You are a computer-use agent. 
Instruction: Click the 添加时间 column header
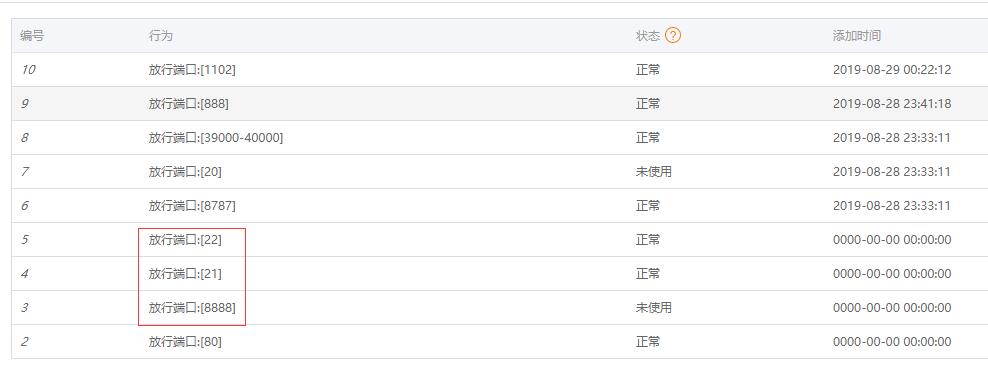pos(856,36)
